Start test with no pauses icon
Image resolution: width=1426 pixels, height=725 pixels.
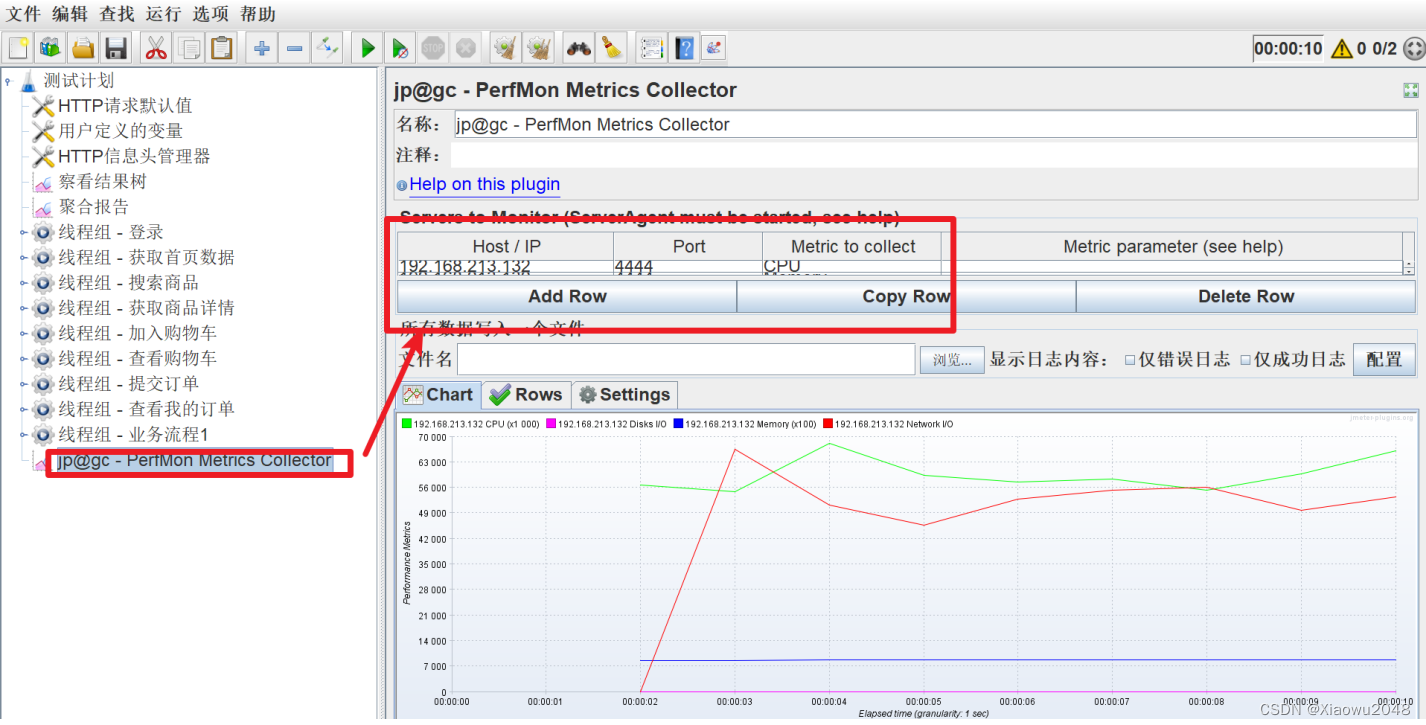point(400,47)
